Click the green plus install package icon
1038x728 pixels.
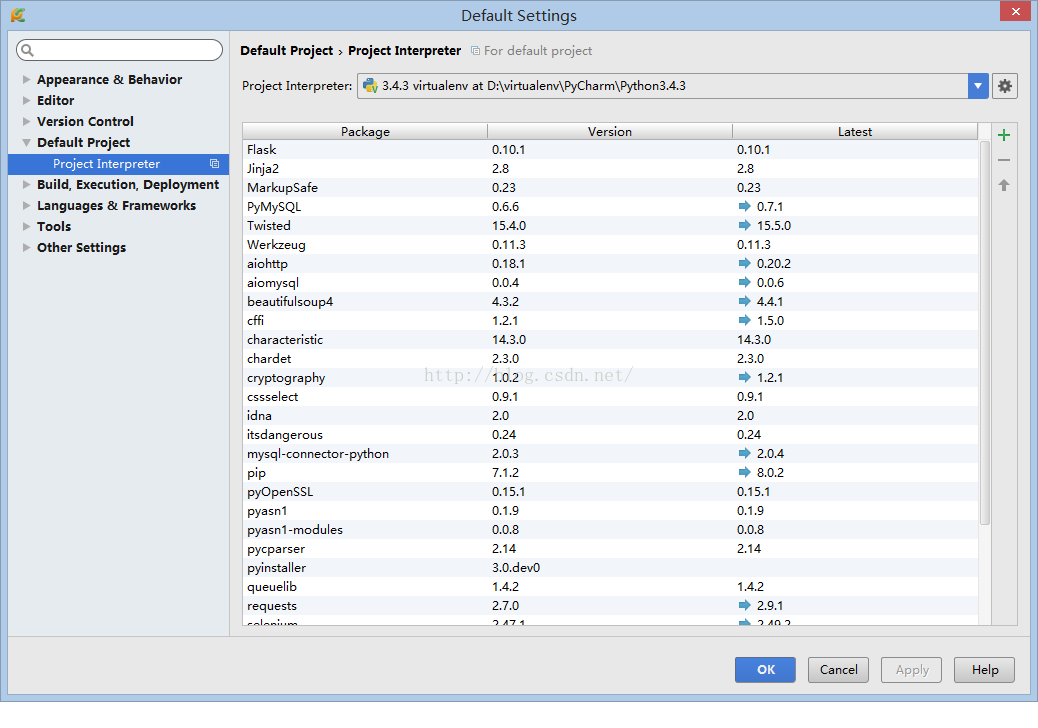click(x=1004, y=135)
